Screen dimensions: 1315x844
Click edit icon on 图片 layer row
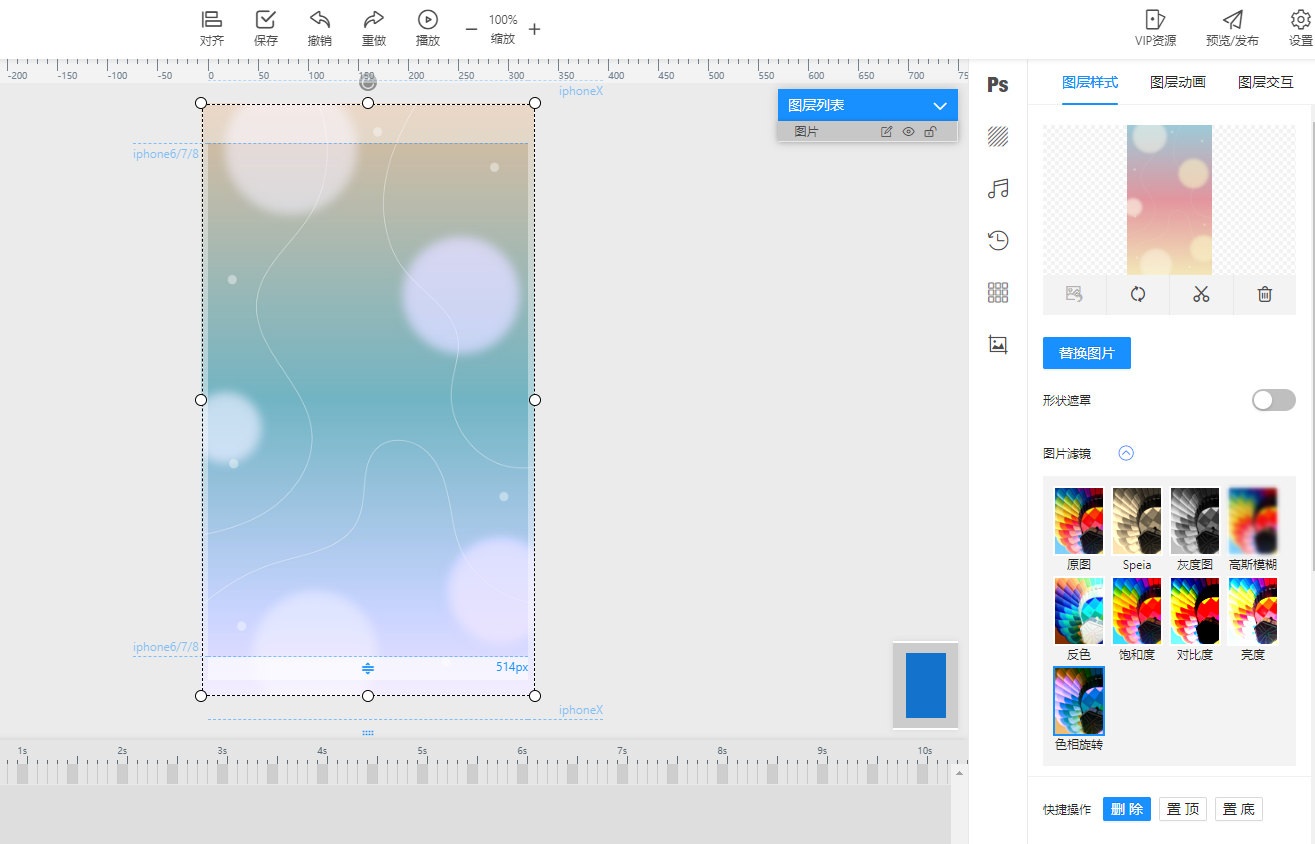click(886, 132)
